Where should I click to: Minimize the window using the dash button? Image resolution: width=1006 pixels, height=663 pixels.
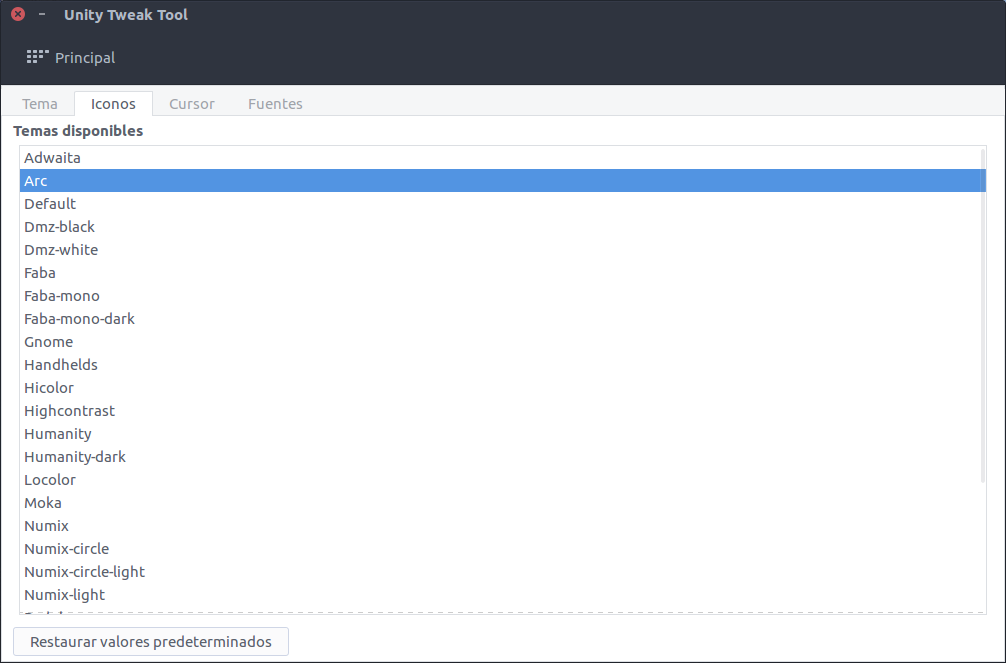pos(42,15)
